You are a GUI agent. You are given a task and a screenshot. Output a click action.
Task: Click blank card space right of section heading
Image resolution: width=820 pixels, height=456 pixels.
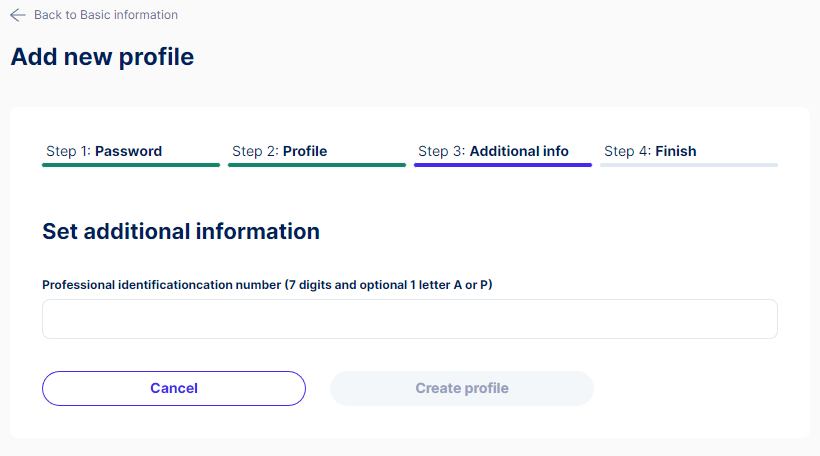click(x=549, y=231)
